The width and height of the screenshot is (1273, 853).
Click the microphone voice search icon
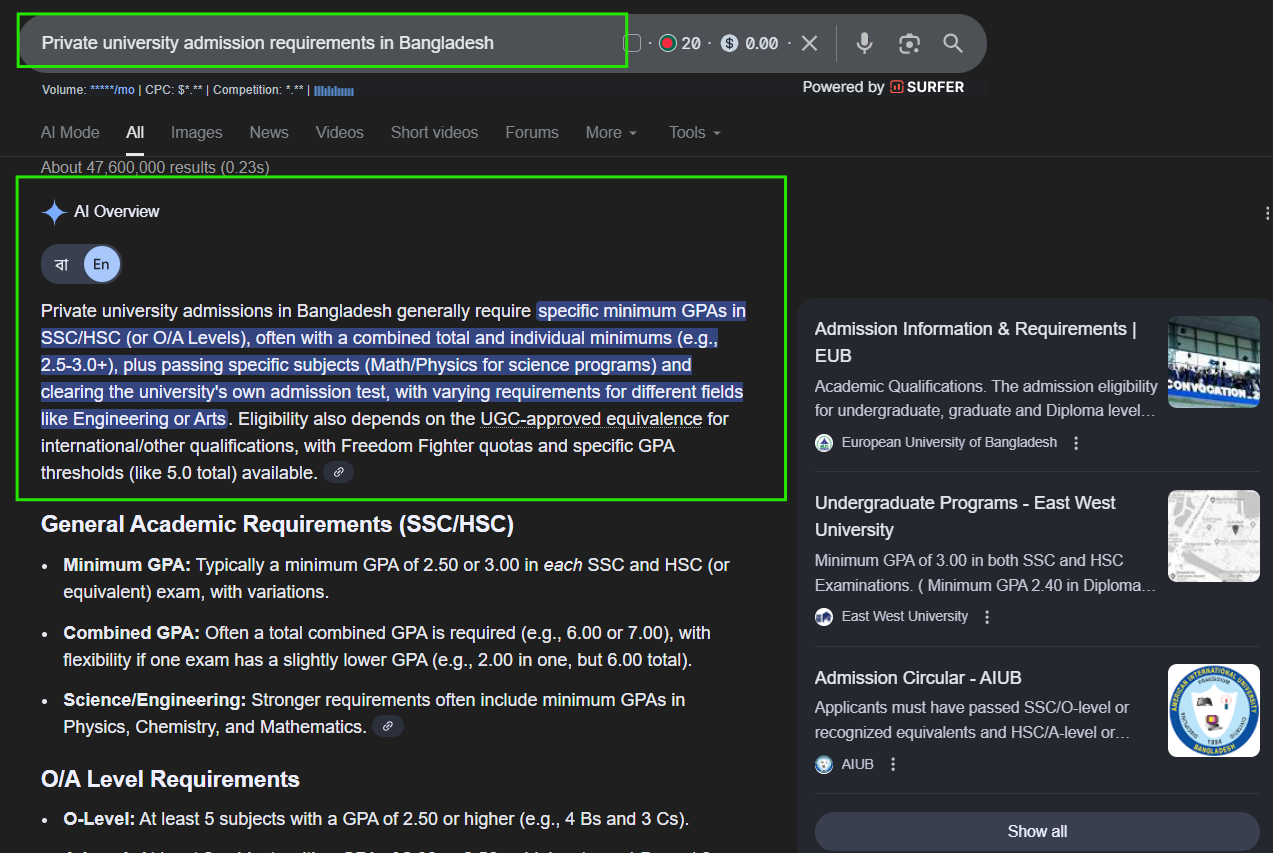click(x=863, y=42)
